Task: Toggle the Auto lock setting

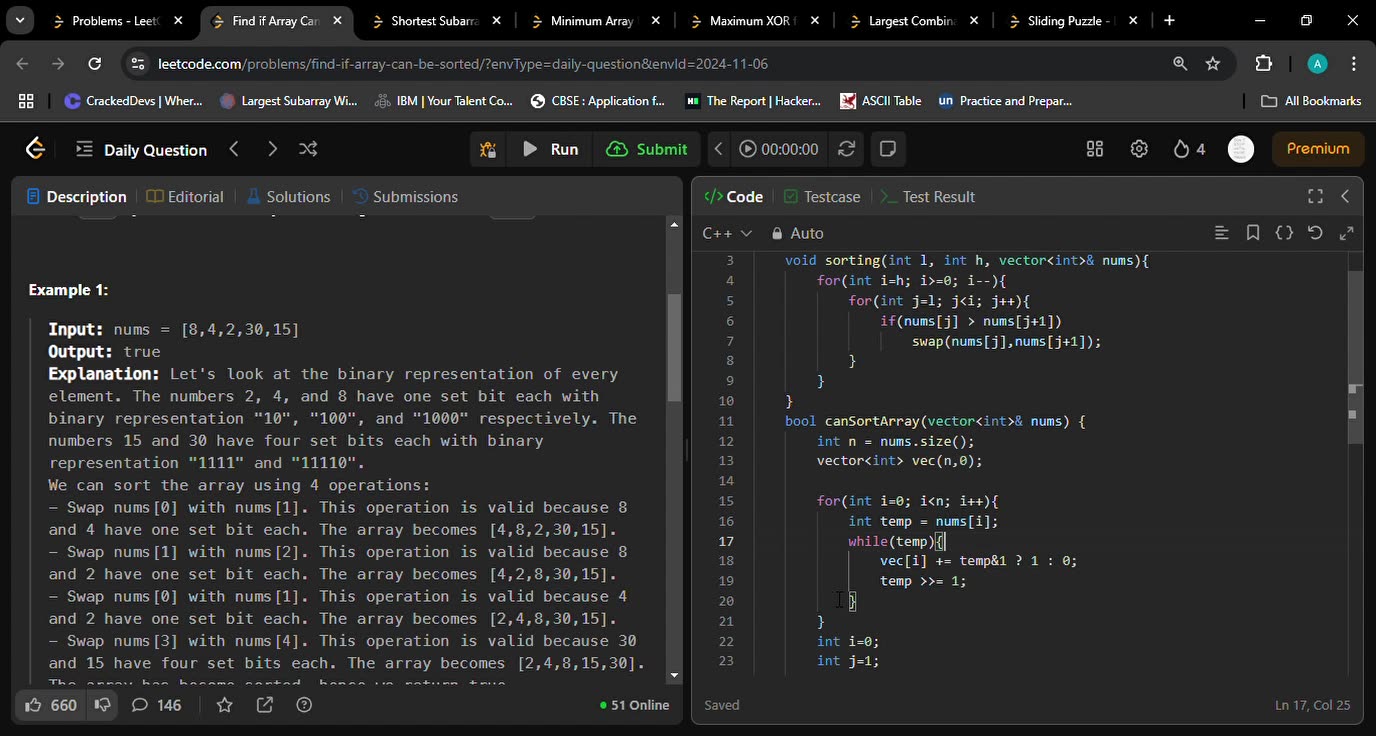Action: 798,233
